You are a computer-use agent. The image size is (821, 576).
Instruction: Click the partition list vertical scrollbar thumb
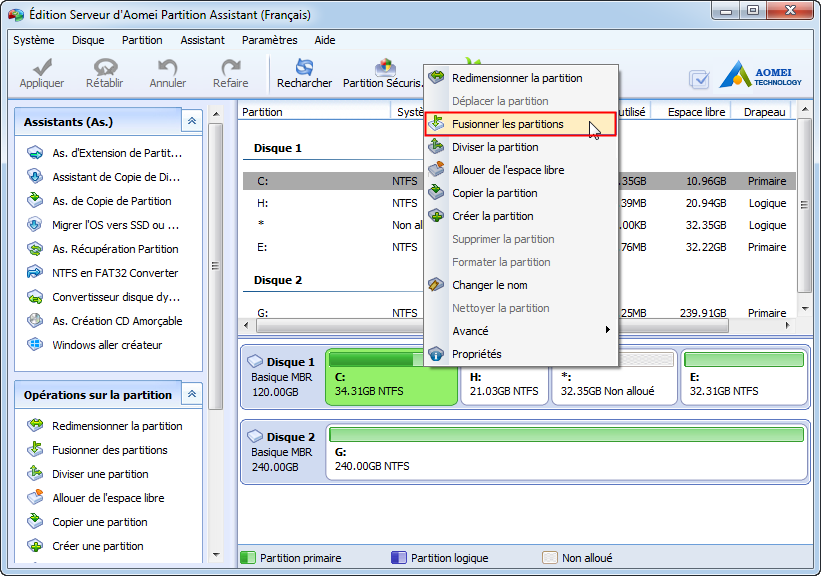(804, 205)
